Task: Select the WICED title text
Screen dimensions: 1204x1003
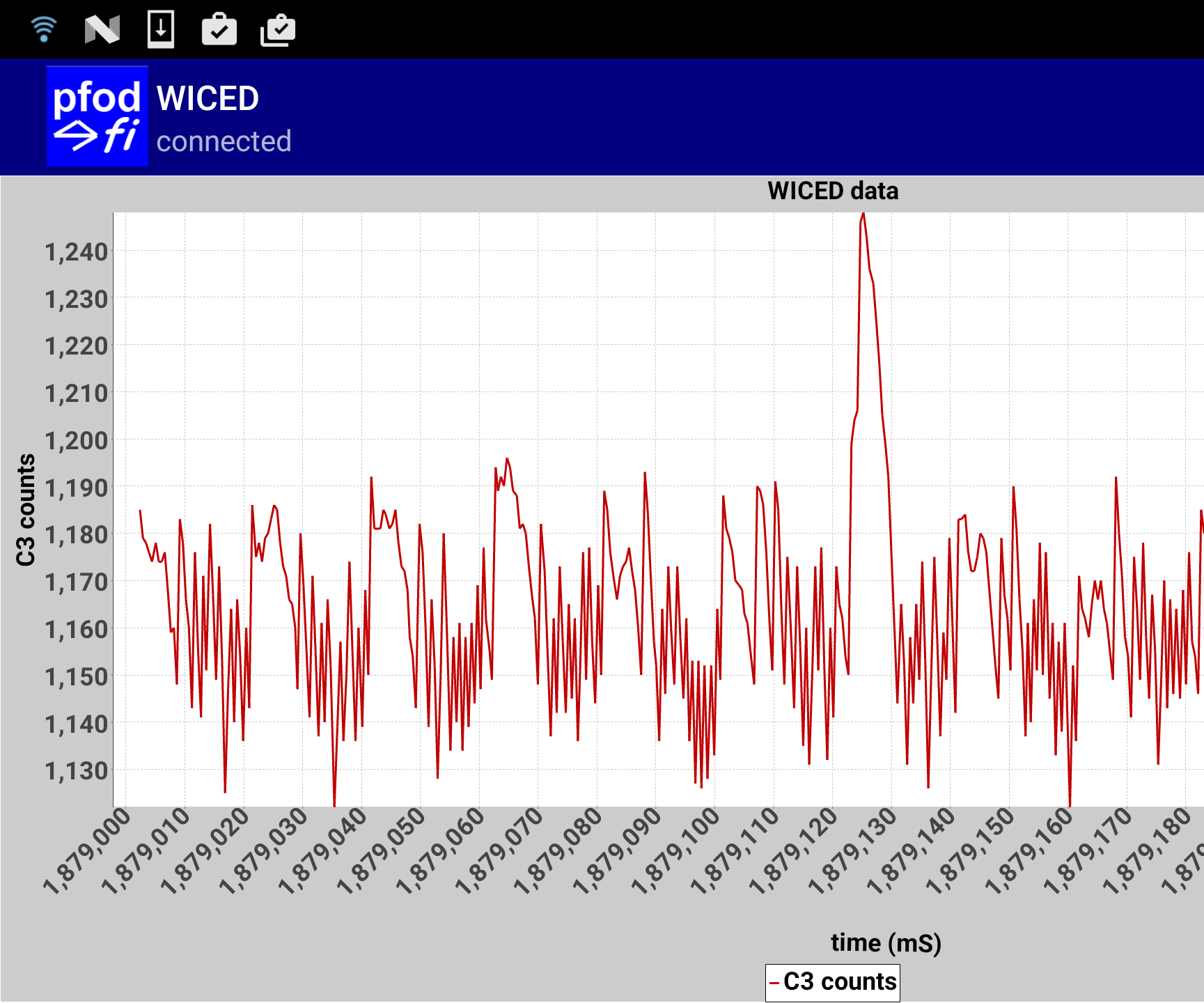Action: click(208, 98)
